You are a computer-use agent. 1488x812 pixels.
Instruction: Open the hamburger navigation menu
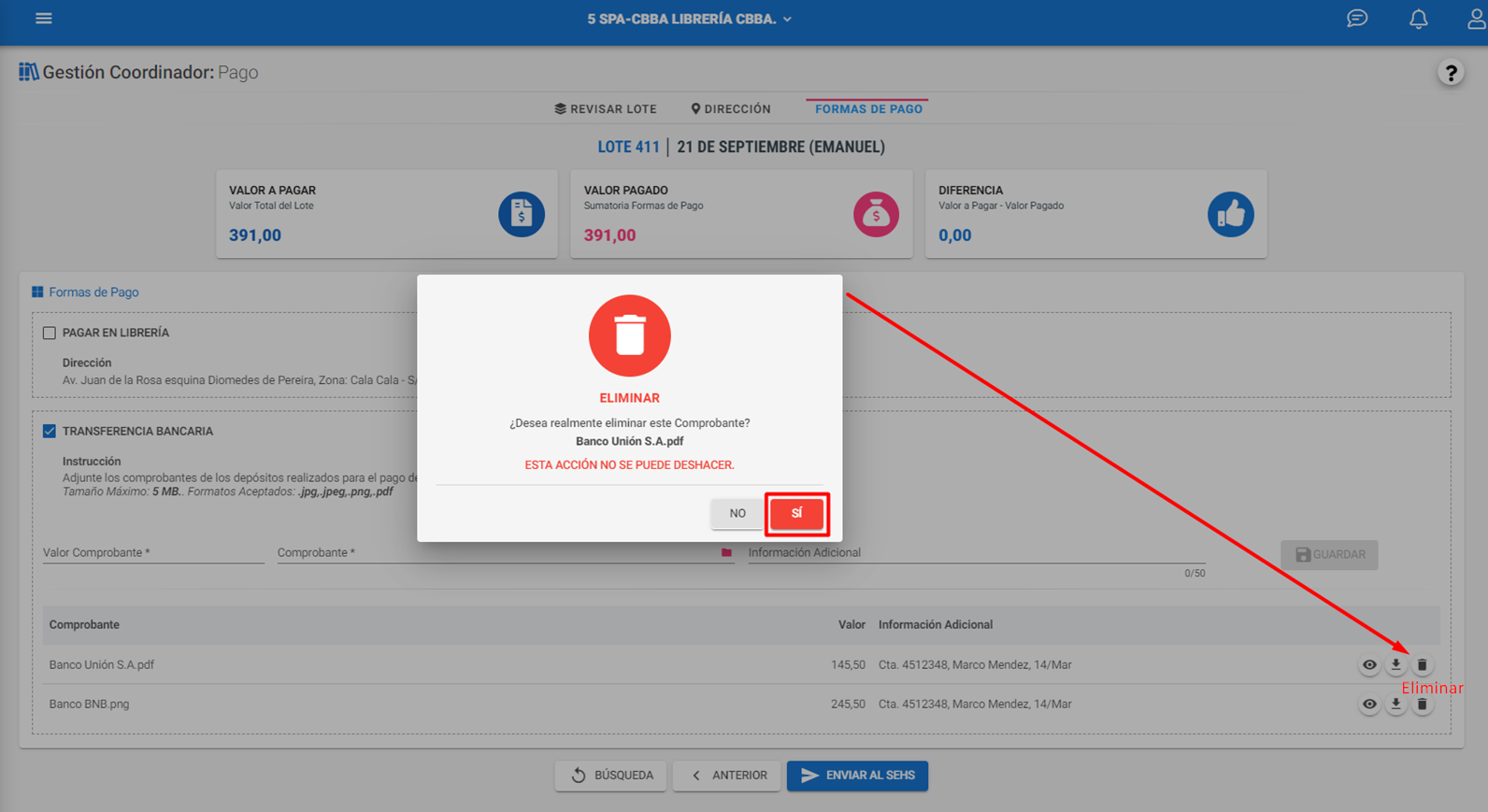[x=43, y=19]
